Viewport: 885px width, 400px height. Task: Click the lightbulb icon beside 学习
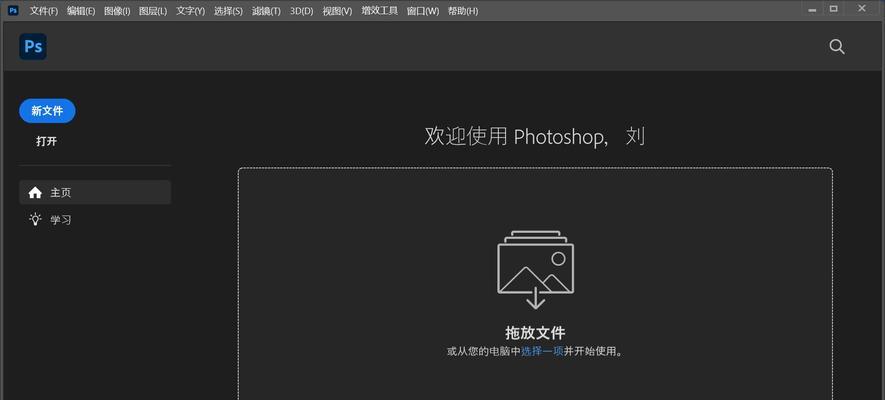coord(36,219)
